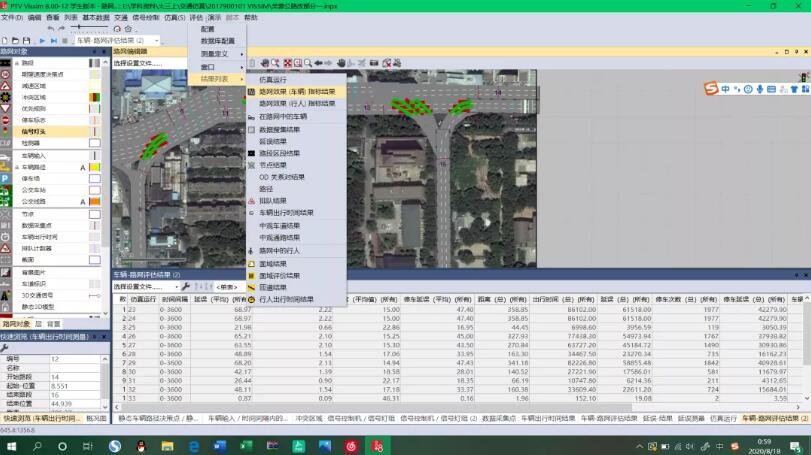The width and height of the screenshot is (811, 455).
Task: Click the parking lot P icon
Action: click(5, 178)
